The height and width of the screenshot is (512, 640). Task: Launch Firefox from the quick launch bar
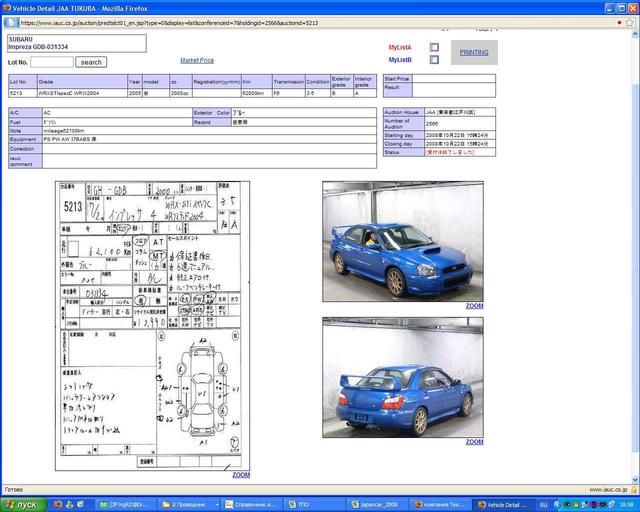tap(58, 505)
